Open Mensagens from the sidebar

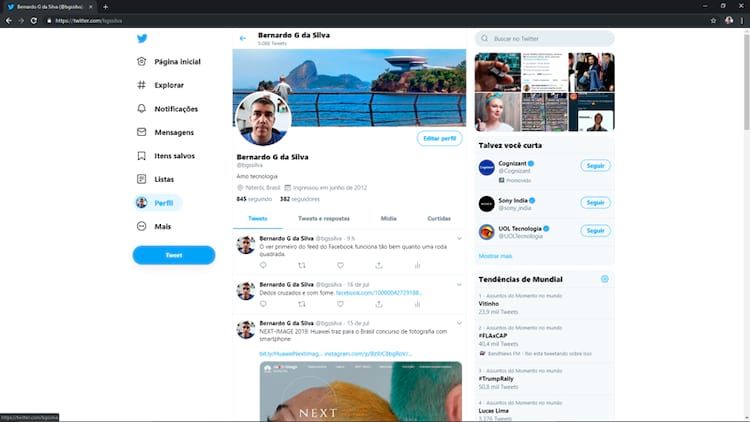(x=165, y=132)
